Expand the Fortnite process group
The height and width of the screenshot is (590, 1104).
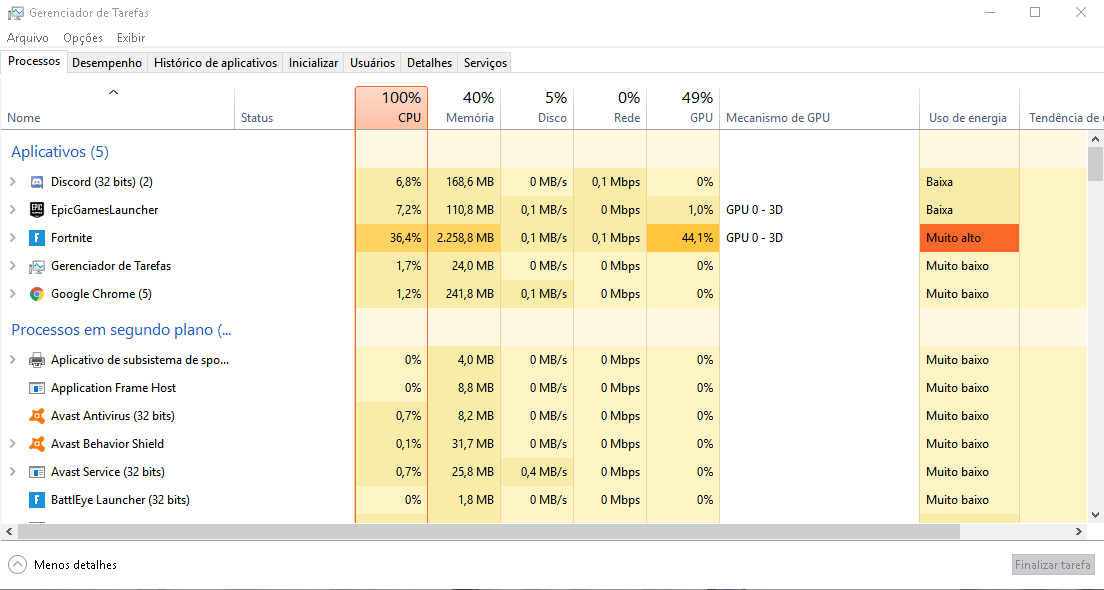tap(13, 238)
